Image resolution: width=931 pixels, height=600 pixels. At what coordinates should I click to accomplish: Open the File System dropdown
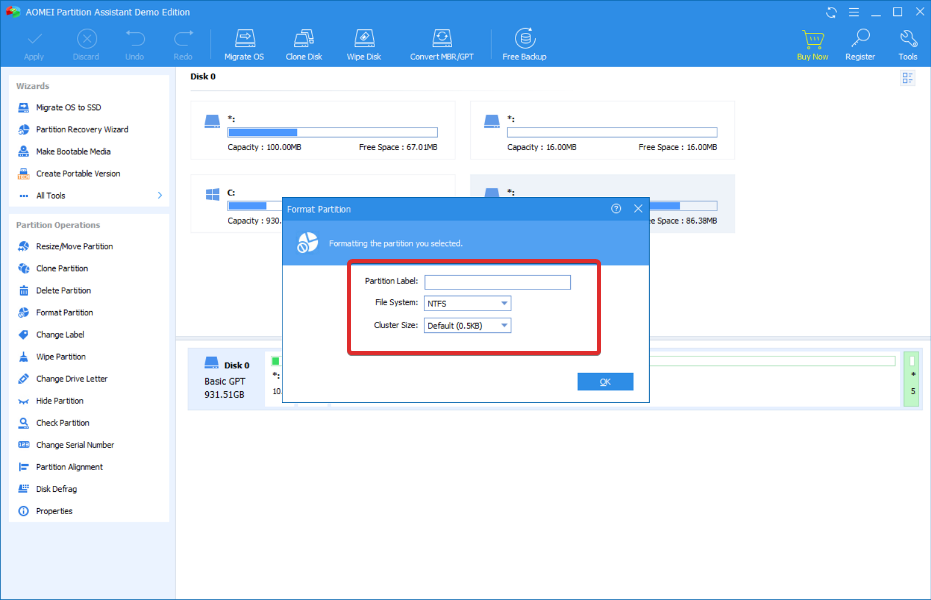[x=468, y=303]
